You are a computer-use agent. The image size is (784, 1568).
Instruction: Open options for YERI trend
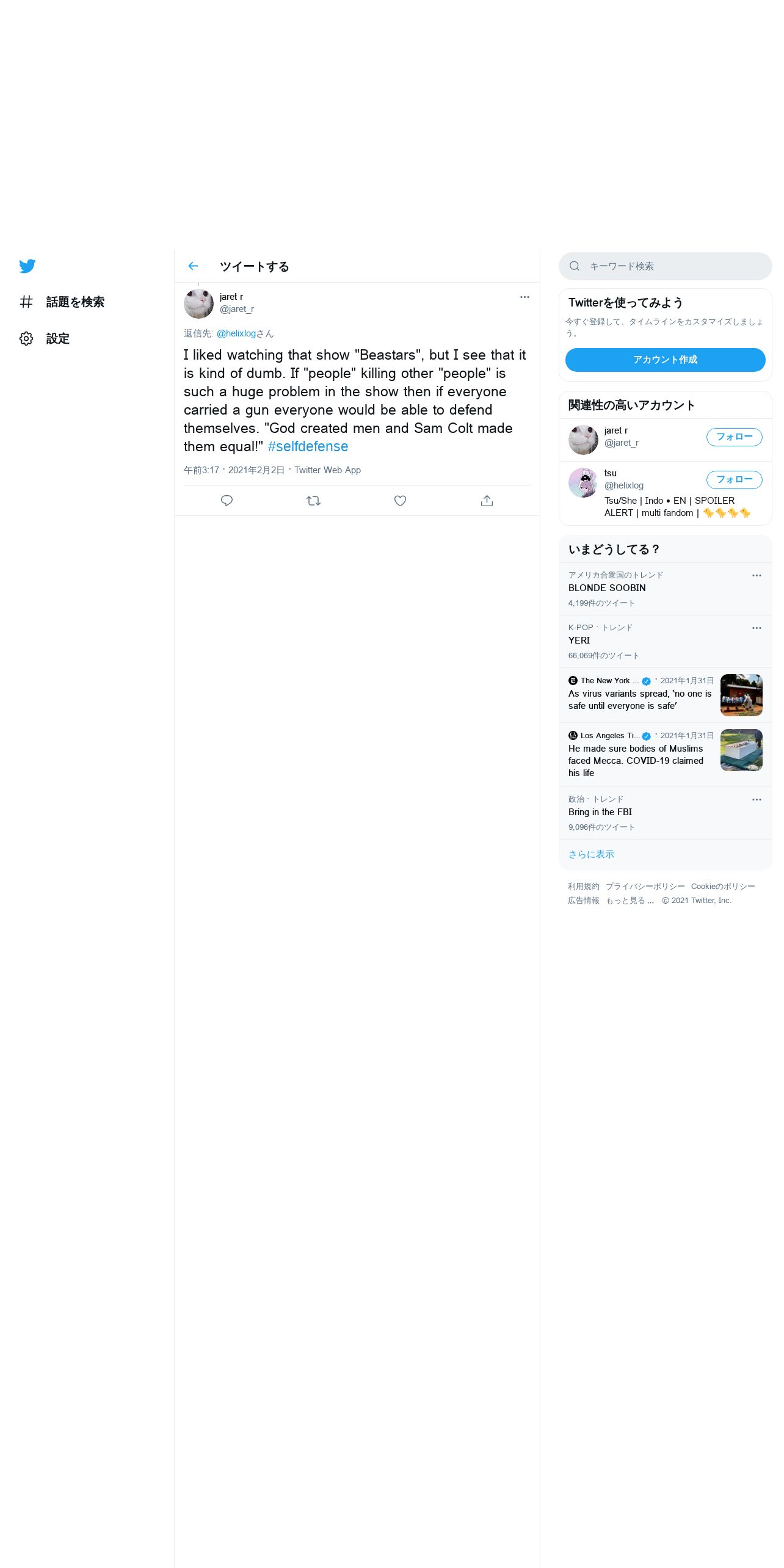click(x=757, y=628)
